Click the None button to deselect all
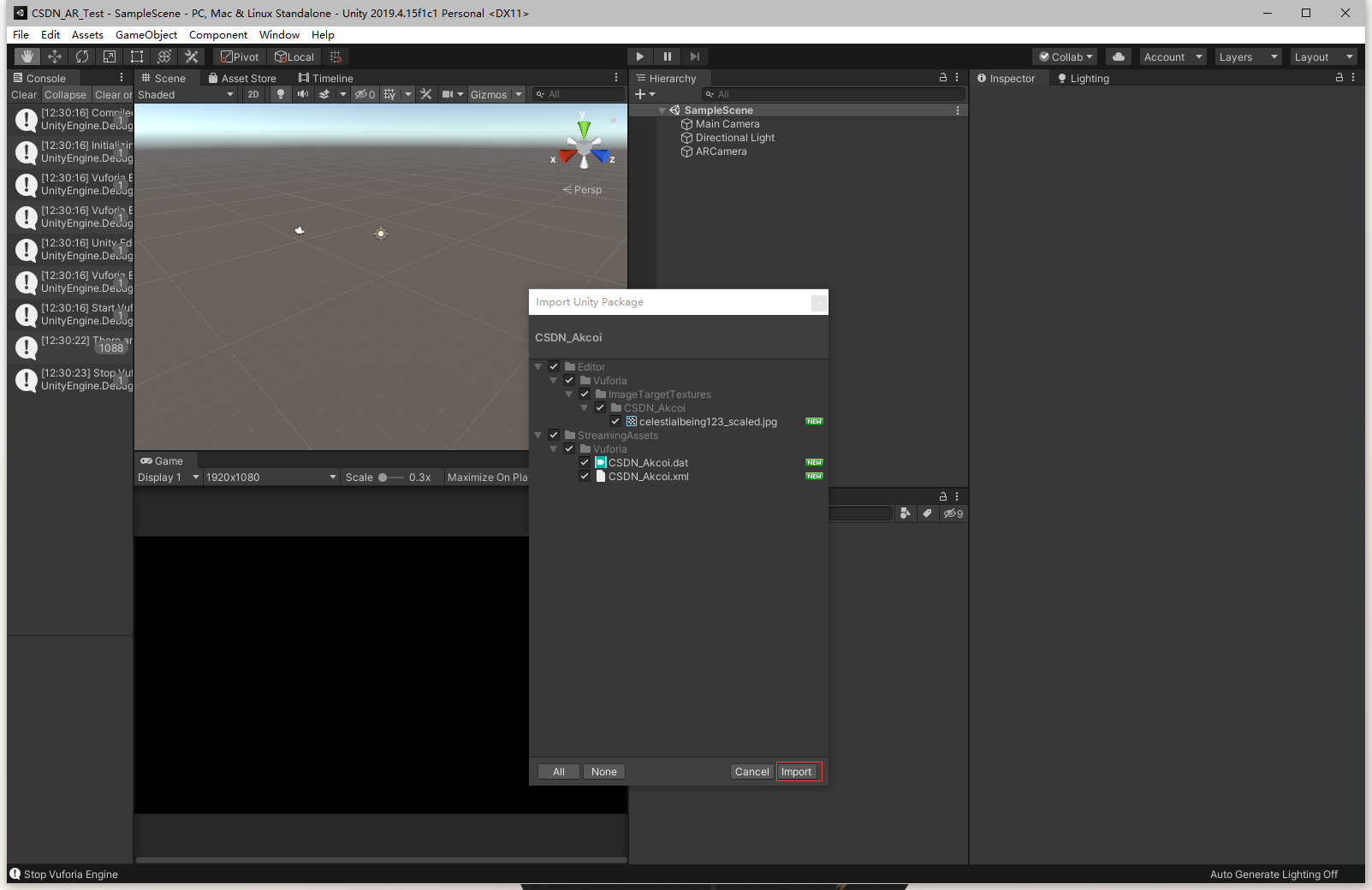The image size is (1372, 890). (x=603, y=771)
